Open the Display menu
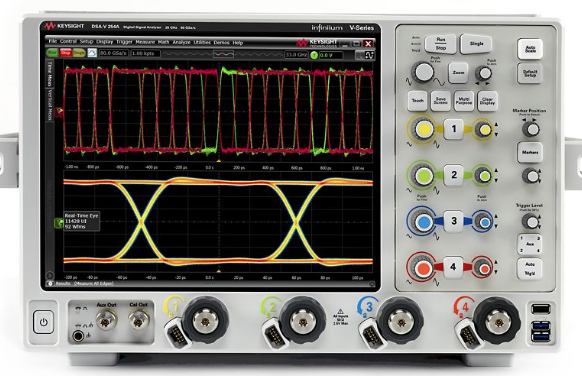Image resolution: width=582 pixels, height=376 pixels. (105, 42)
